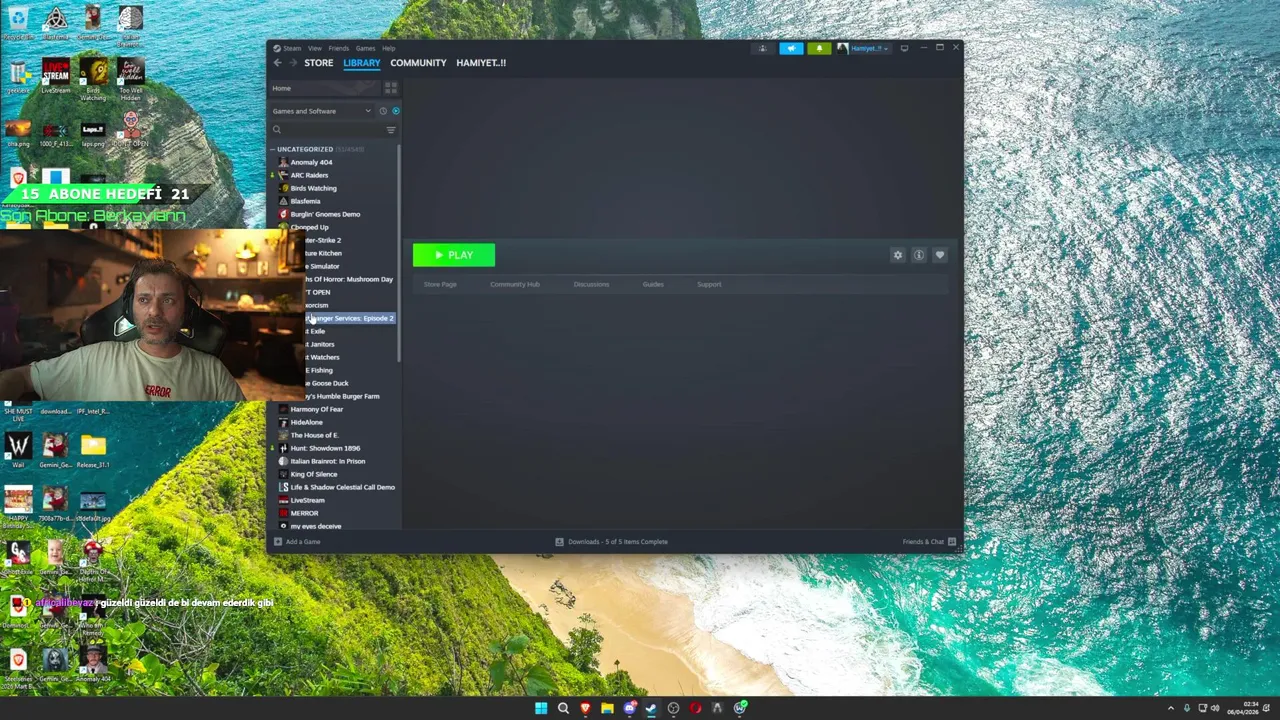Select Harmony Of Fear game

pyautogui.click(x=316, y=409)
